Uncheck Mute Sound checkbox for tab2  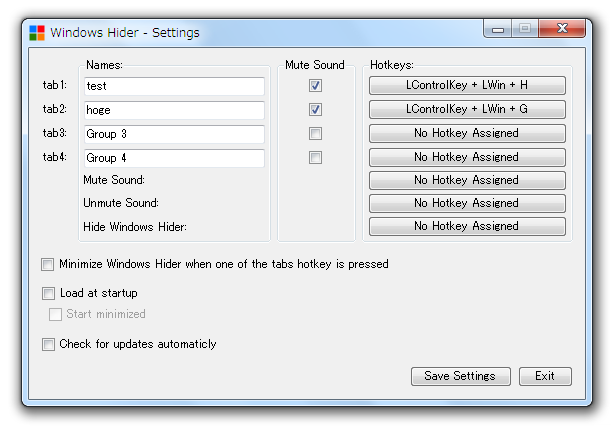coord(315,110)
